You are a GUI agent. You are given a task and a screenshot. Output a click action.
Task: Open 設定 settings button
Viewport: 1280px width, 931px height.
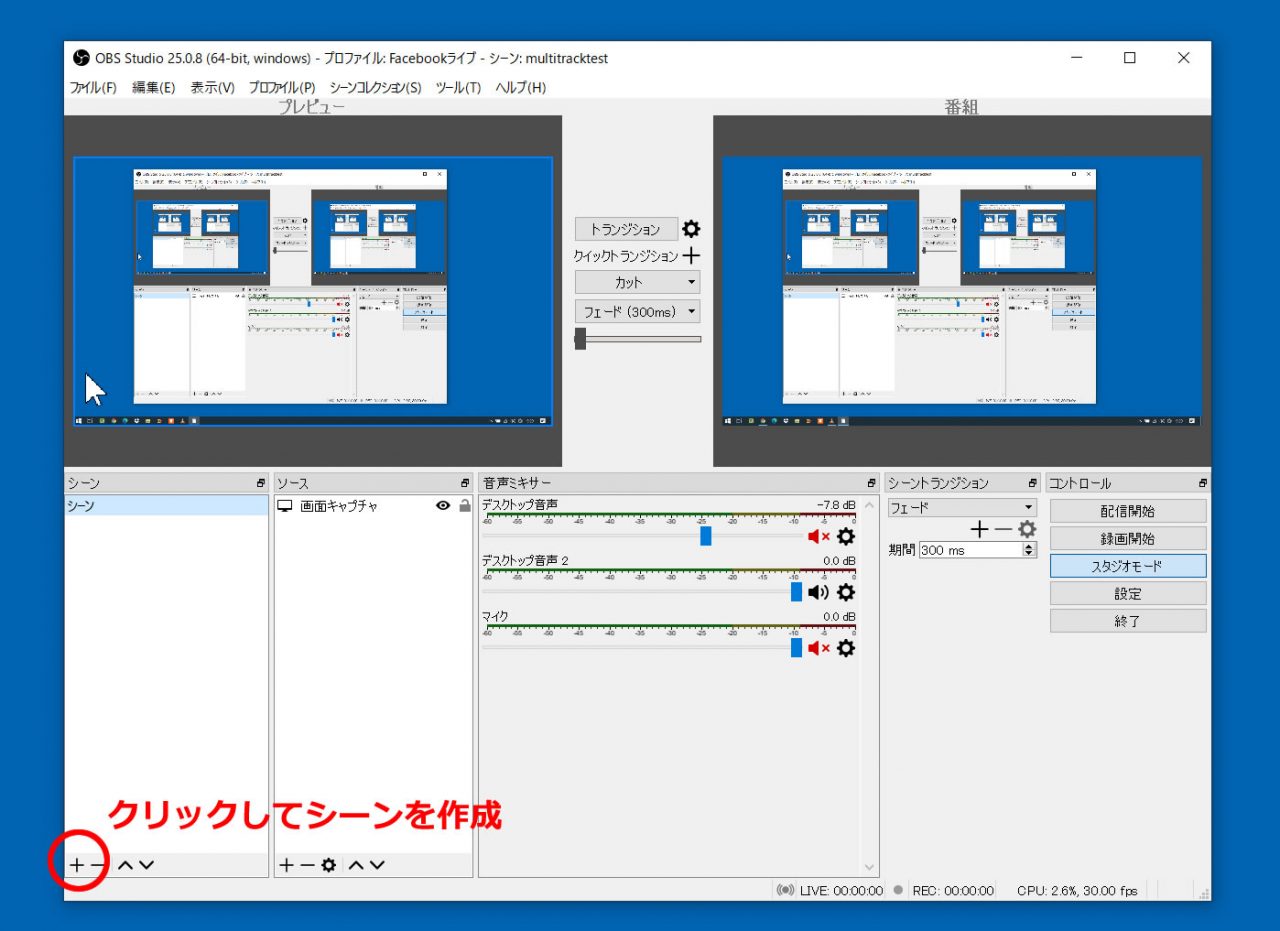[1128, 593]
